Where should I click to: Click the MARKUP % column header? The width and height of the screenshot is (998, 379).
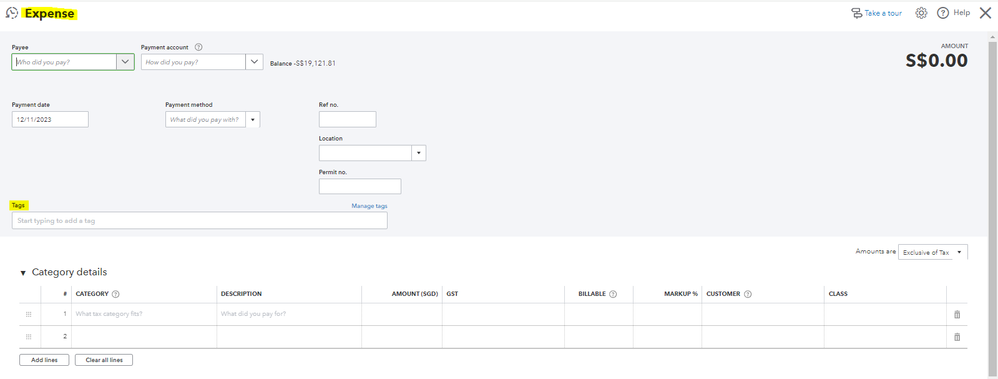click(680, 294)
